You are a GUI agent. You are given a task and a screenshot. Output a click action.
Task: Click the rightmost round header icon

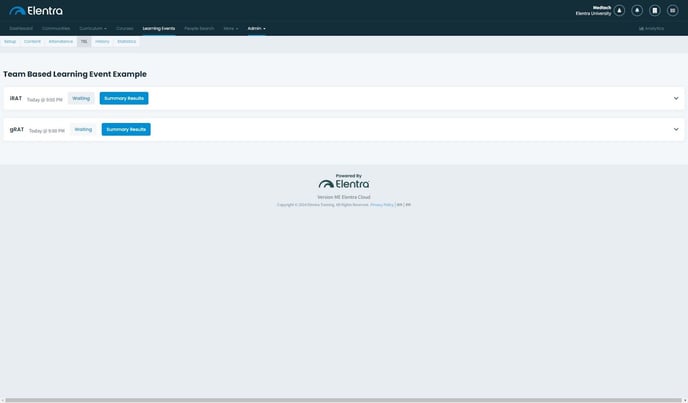click(673, 11)
